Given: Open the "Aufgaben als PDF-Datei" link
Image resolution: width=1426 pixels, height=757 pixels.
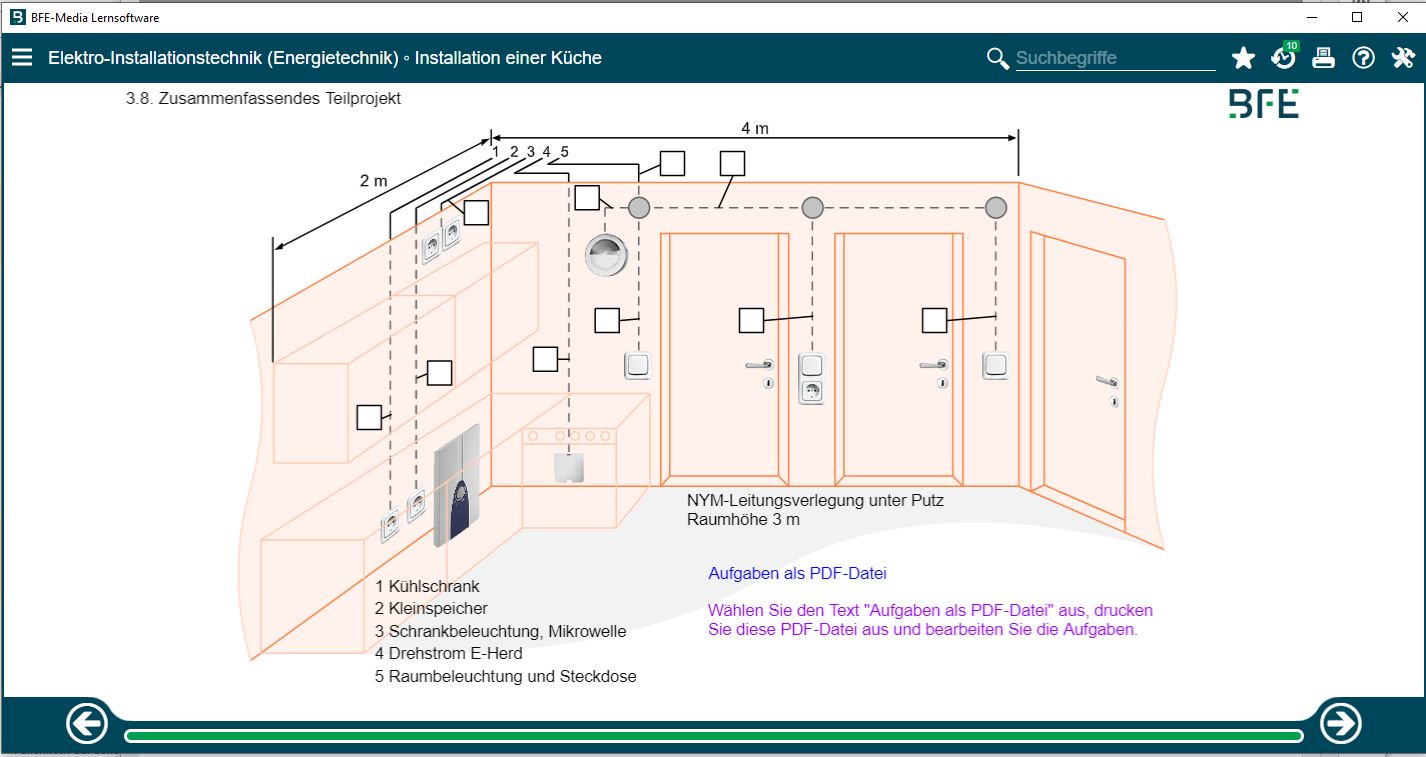Looking at the screenshot, I should [797, 574].
